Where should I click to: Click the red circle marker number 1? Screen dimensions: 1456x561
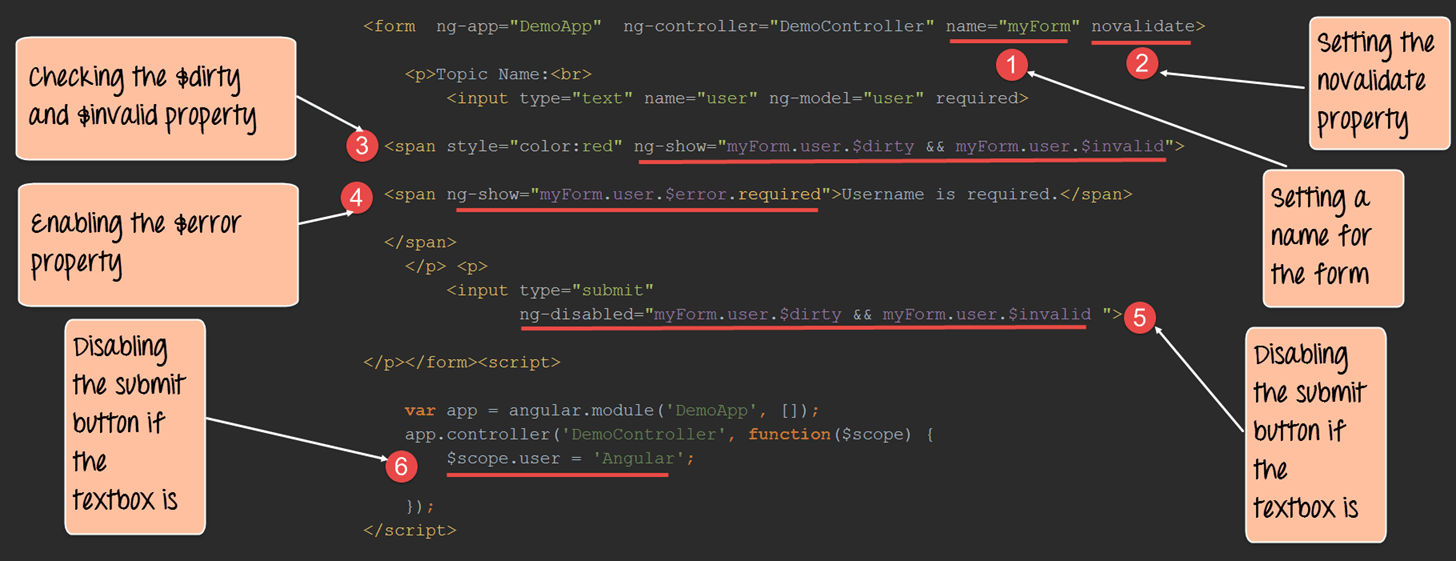1012,66
